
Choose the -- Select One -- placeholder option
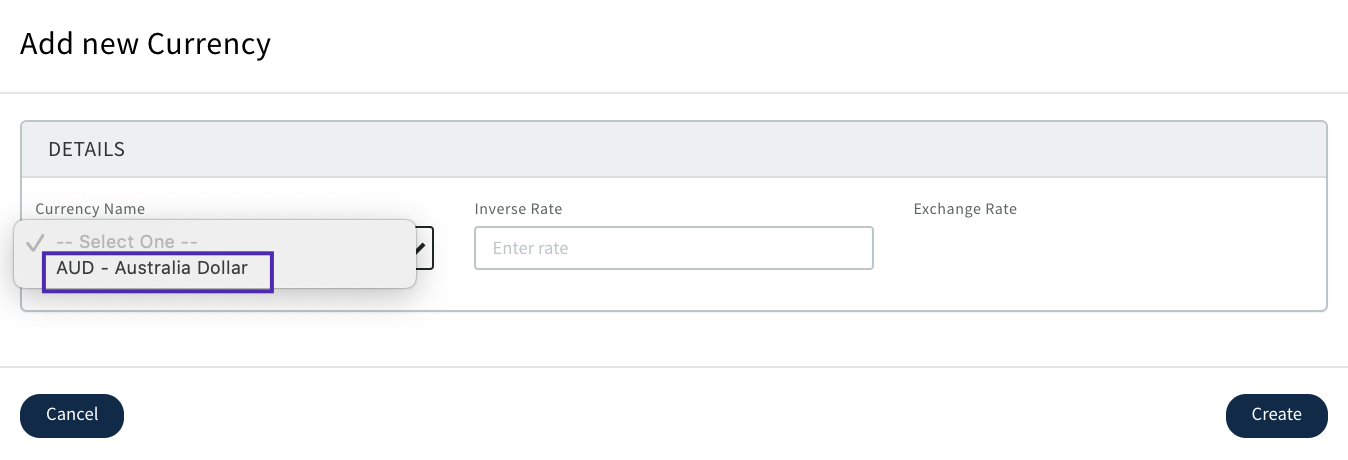[127, 241]
